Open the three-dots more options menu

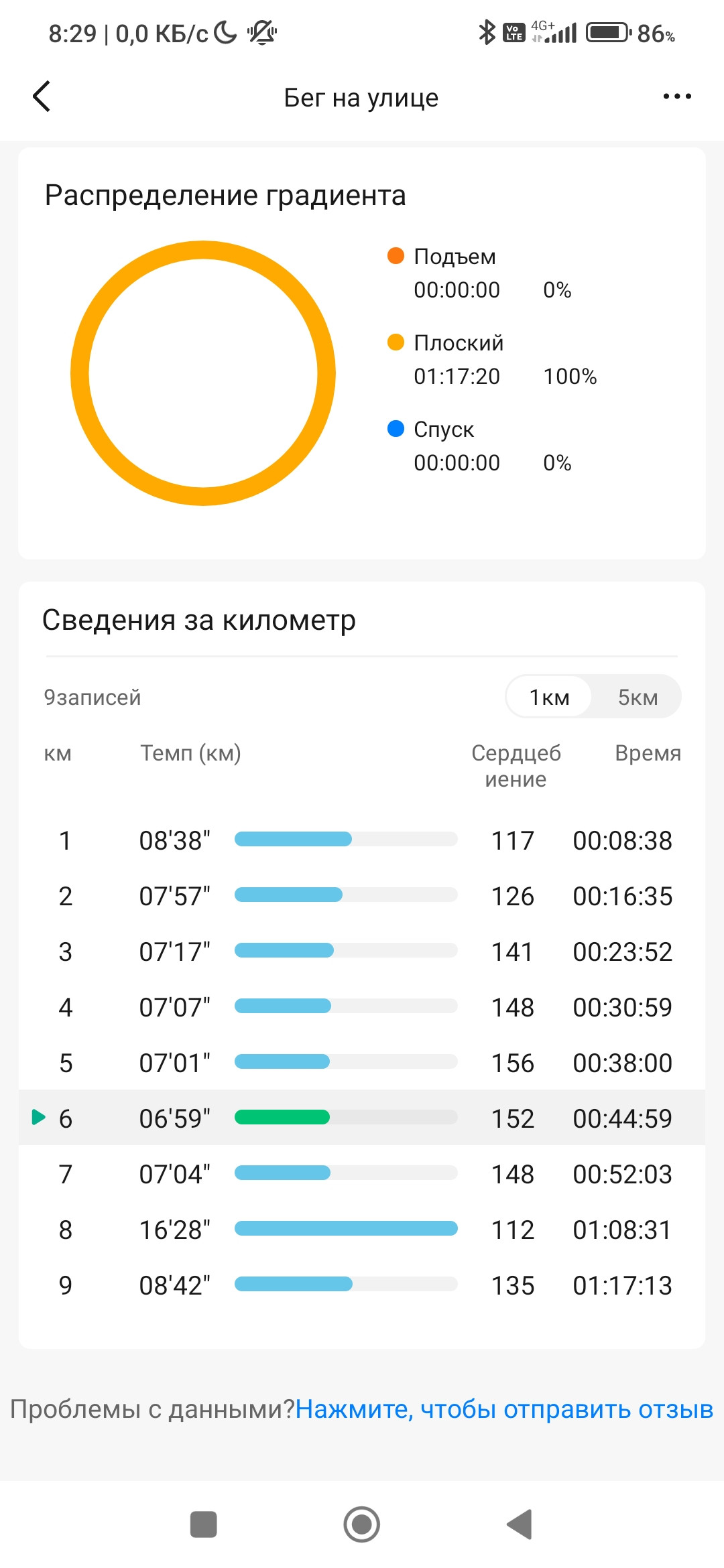(677, 96)
